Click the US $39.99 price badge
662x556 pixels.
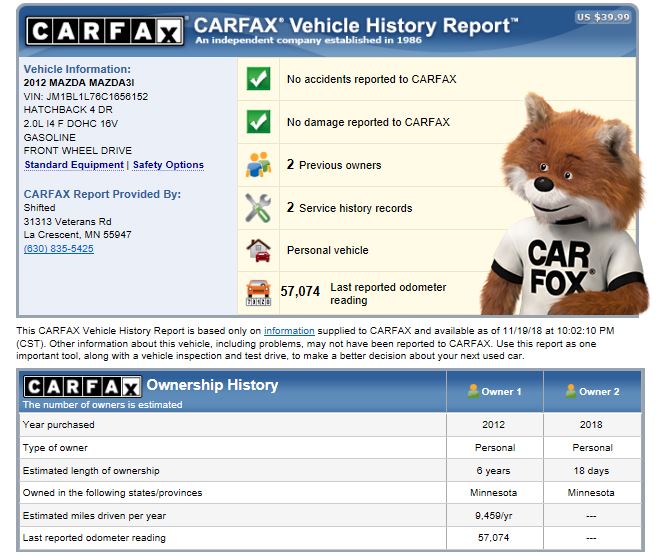click(603, 17)
